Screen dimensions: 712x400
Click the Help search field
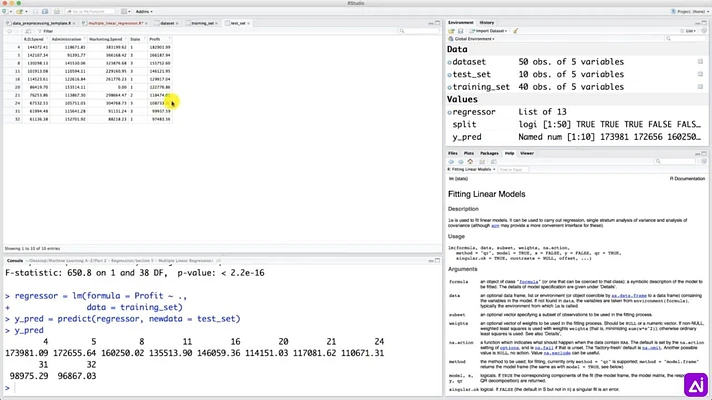click(675, 162)
